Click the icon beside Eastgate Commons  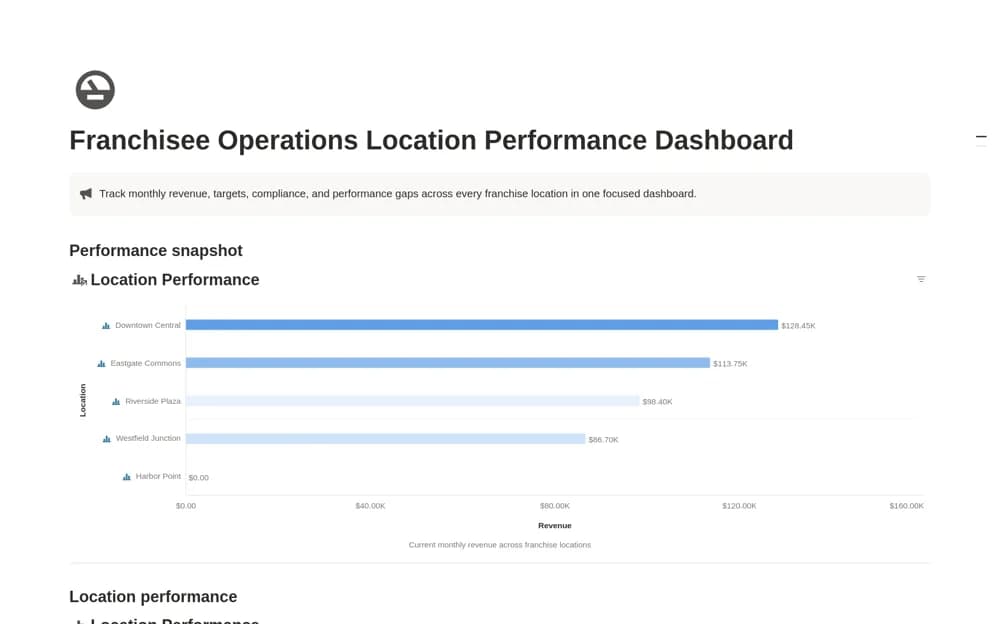coord(101,363)
